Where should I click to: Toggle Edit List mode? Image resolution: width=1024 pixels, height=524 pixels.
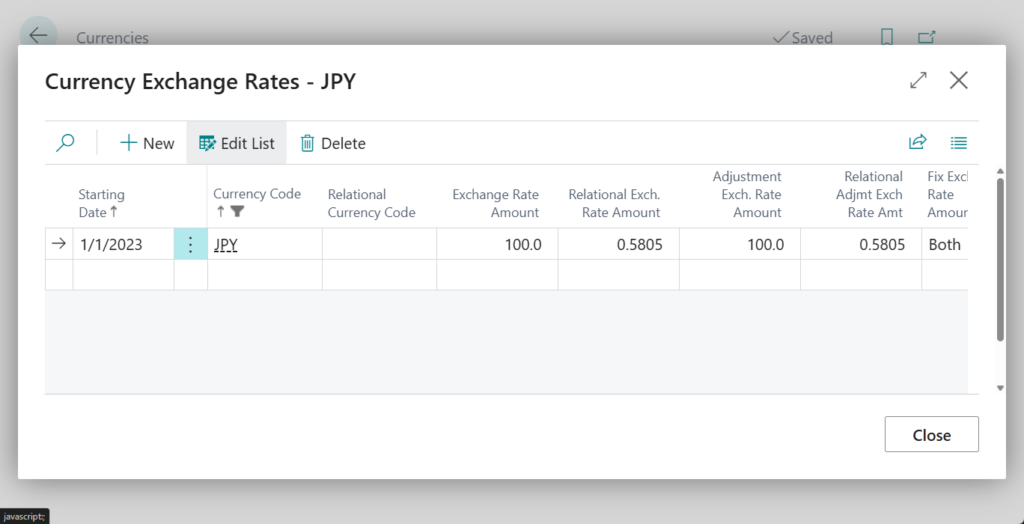237,143
